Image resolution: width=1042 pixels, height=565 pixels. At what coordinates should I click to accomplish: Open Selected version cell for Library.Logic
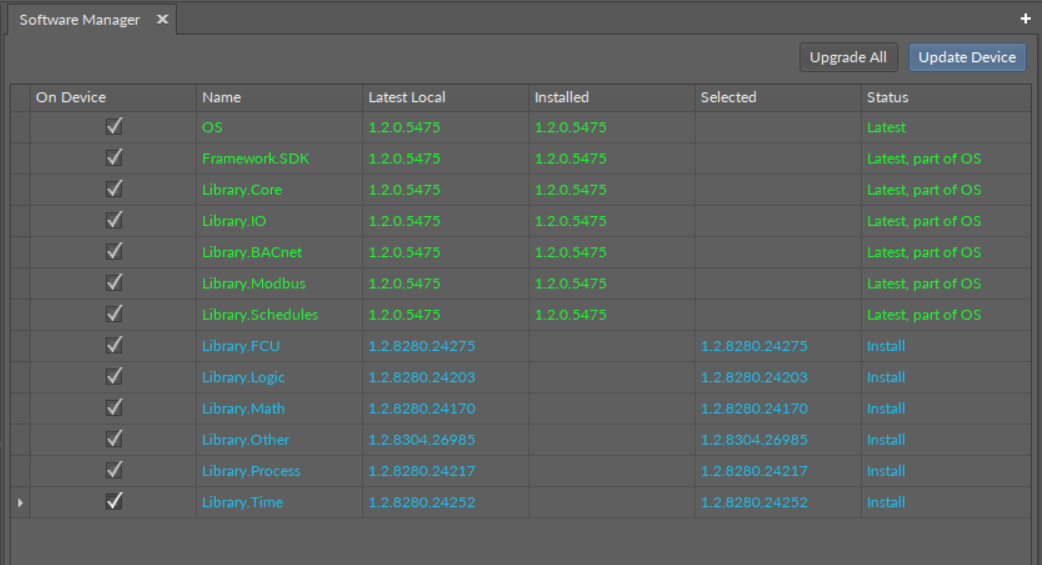coord(753,377)
